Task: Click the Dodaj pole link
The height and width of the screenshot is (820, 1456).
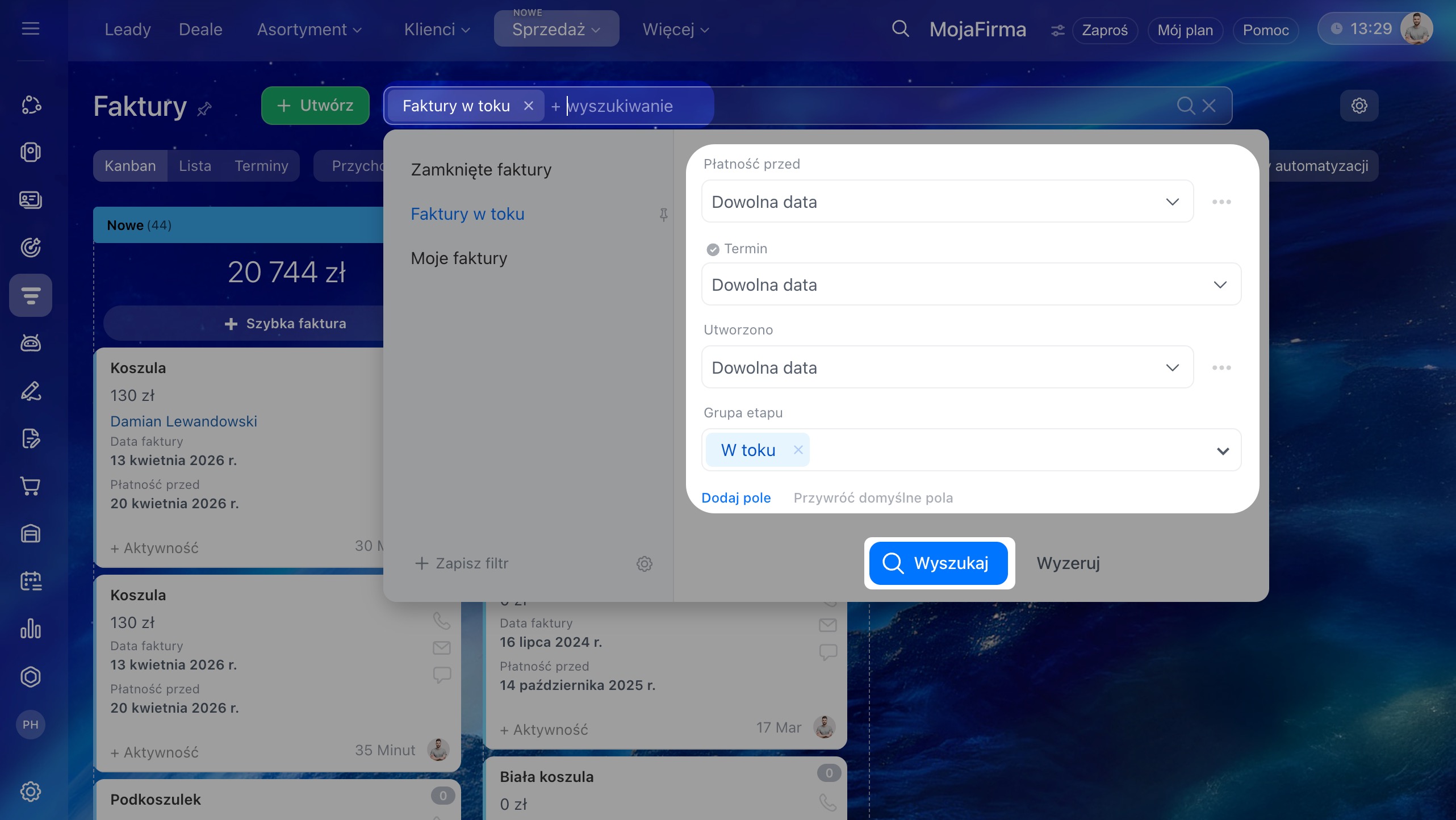Action: 736,498
